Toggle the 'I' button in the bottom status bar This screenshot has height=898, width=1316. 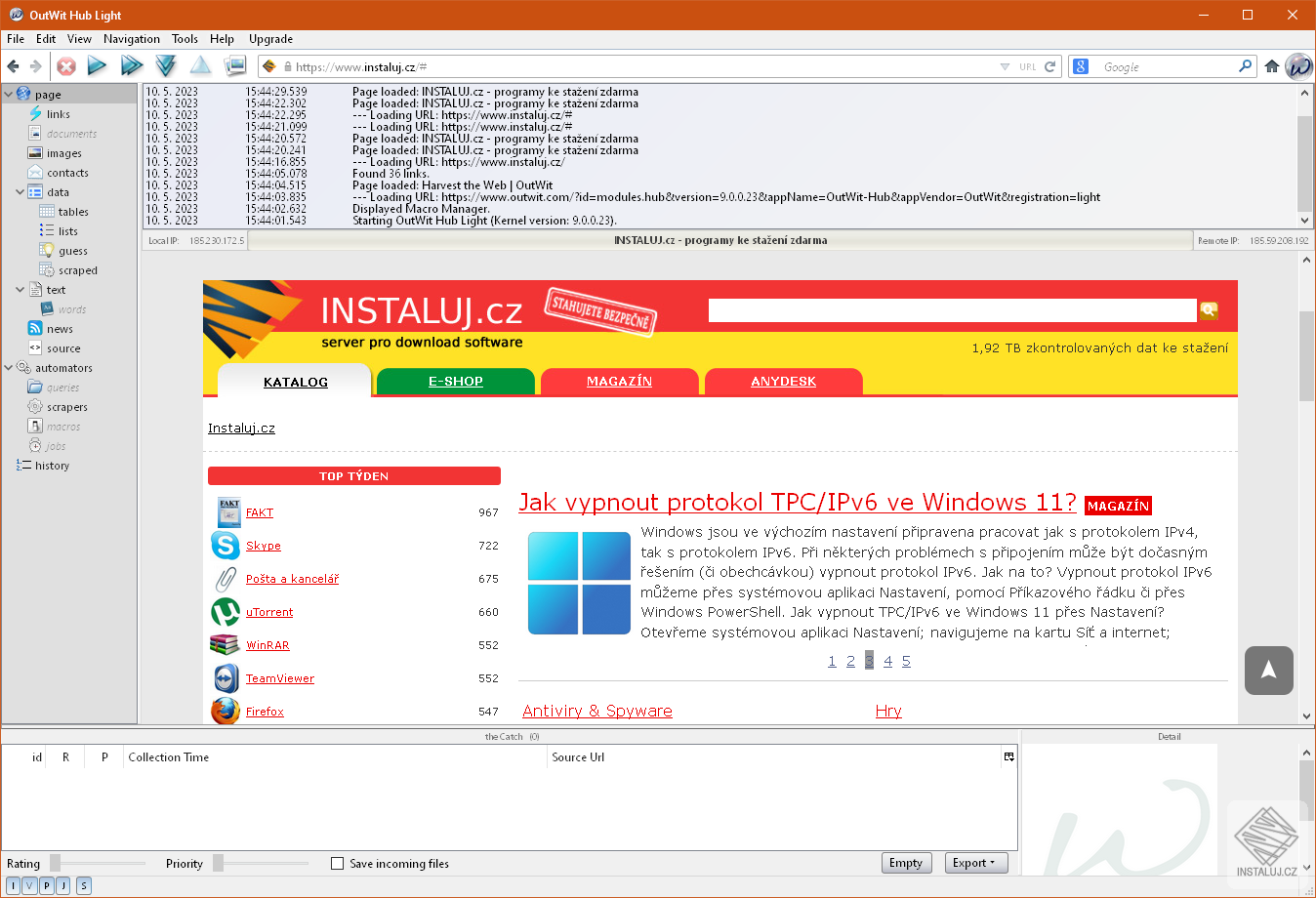[x=14, y=885]
